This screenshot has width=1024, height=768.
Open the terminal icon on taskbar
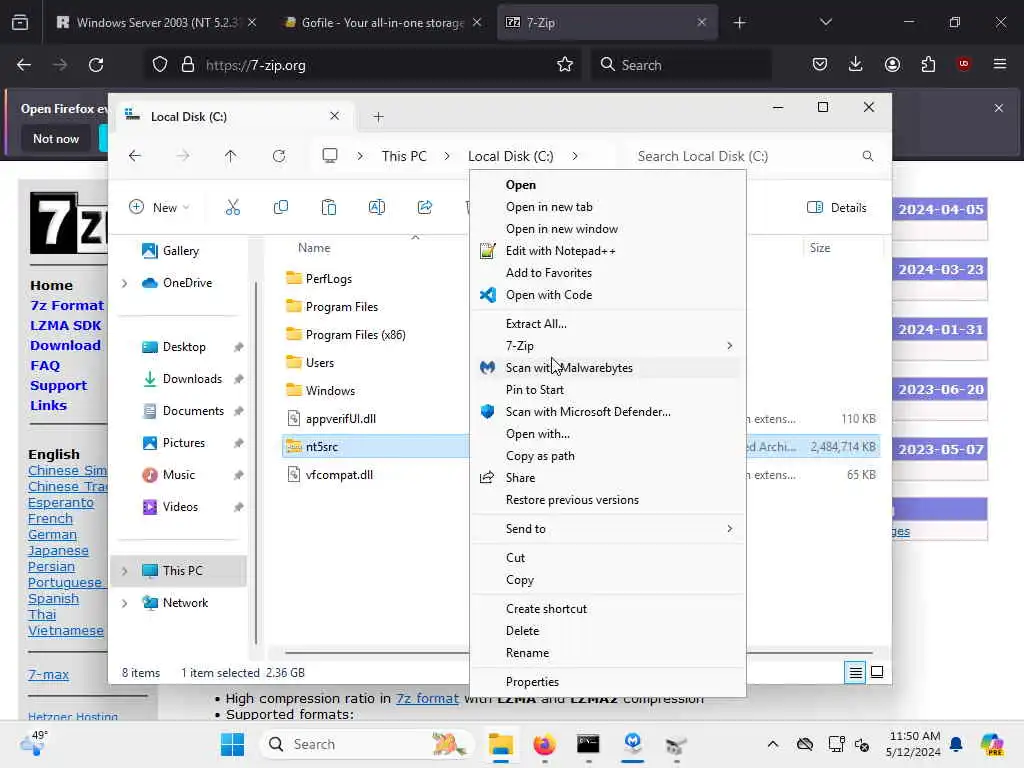[588, 744]
